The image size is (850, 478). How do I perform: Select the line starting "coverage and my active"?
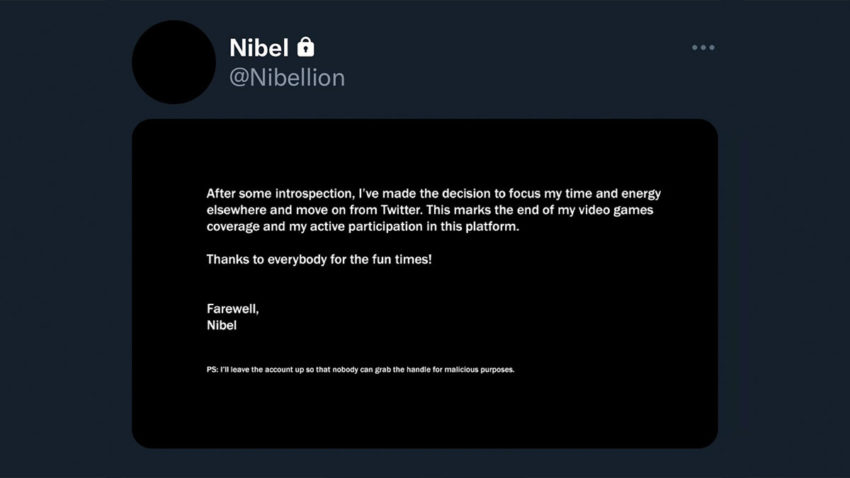[x=363, y=227]
